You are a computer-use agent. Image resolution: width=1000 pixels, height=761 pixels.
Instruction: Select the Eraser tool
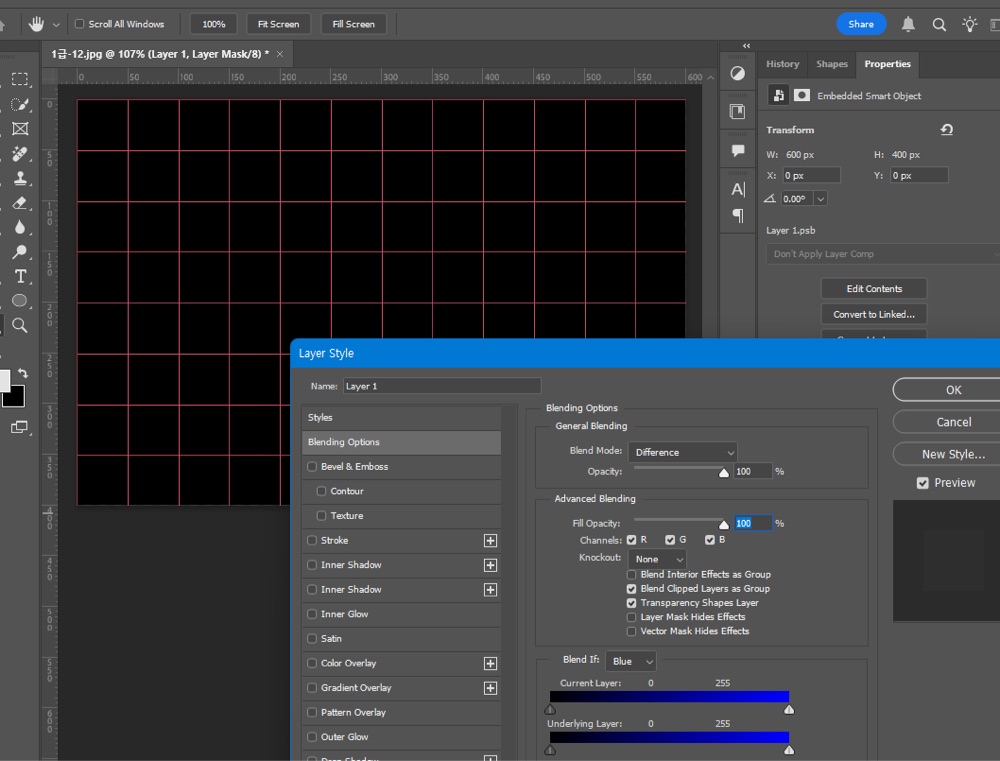tap(20, 203)
